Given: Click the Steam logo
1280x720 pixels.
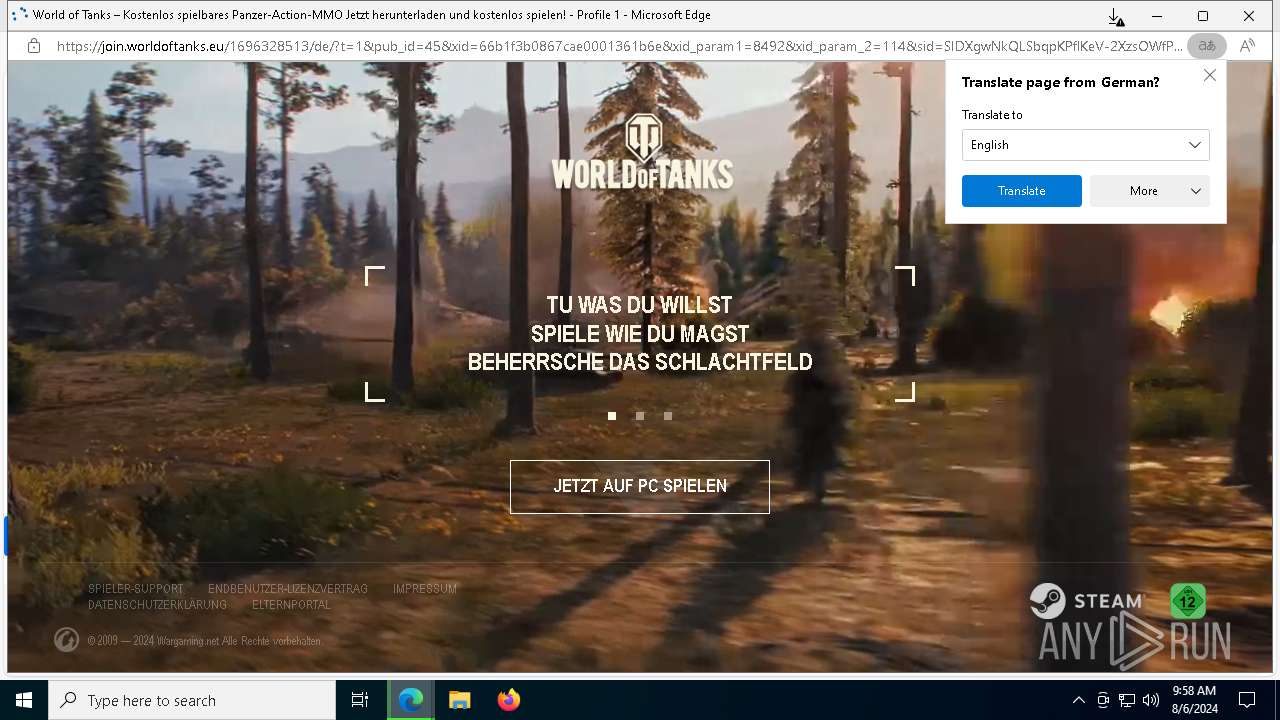Looking at the screenshot, I should [1087, 601].
